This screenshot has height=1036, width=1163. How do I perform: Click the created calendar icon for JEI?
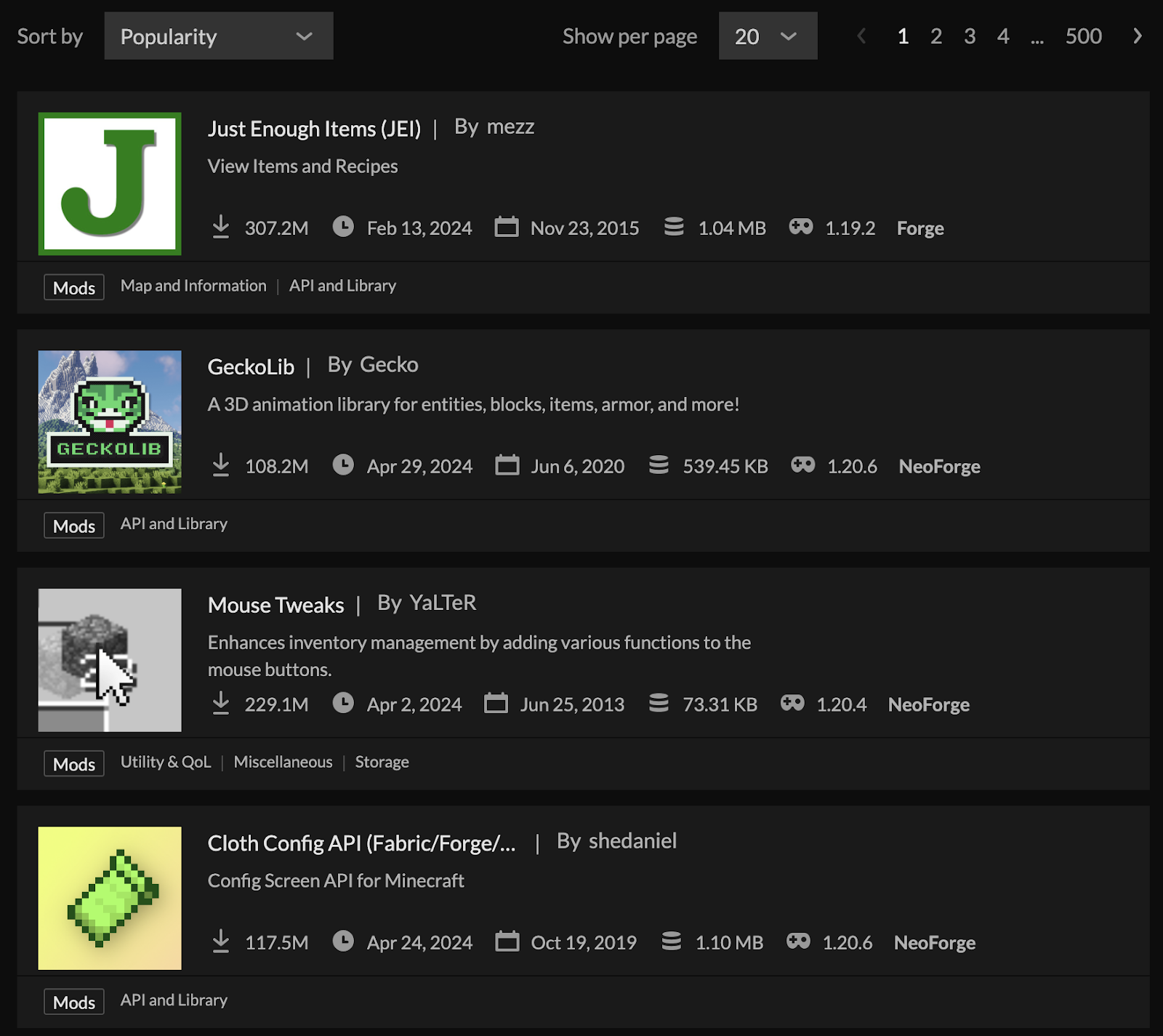507,226
